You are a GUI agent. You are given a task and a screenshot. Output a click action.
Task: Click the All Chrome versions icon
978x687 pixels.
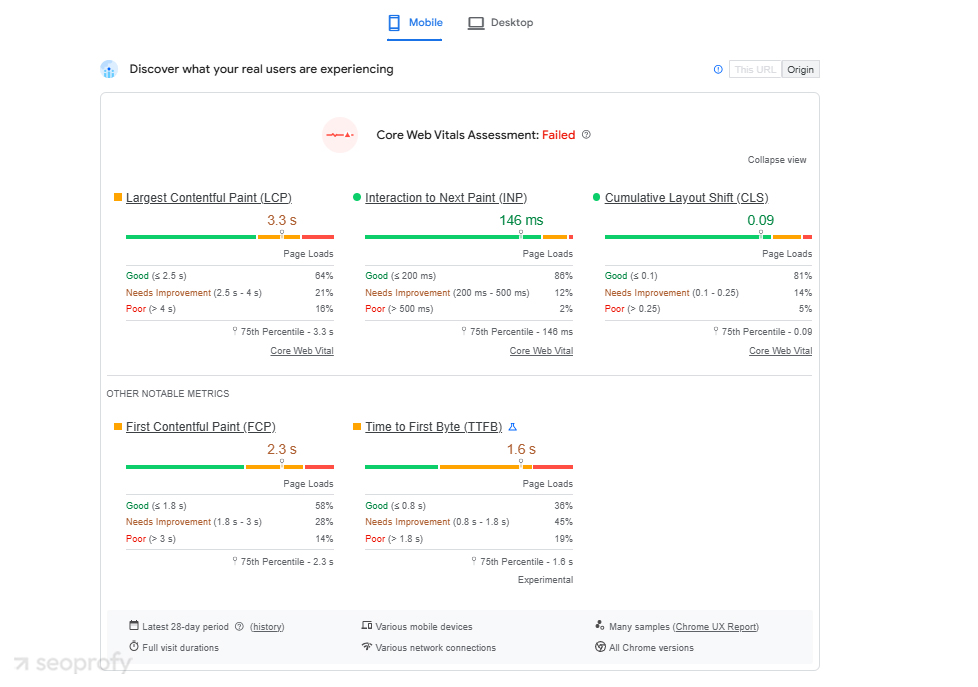(x=600, y=647)
